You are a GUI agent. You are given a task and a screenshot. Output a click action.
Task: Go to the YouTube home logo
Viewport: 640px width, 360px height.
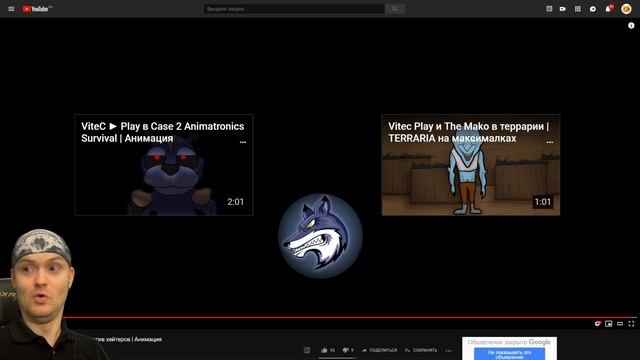click(37, 9)
